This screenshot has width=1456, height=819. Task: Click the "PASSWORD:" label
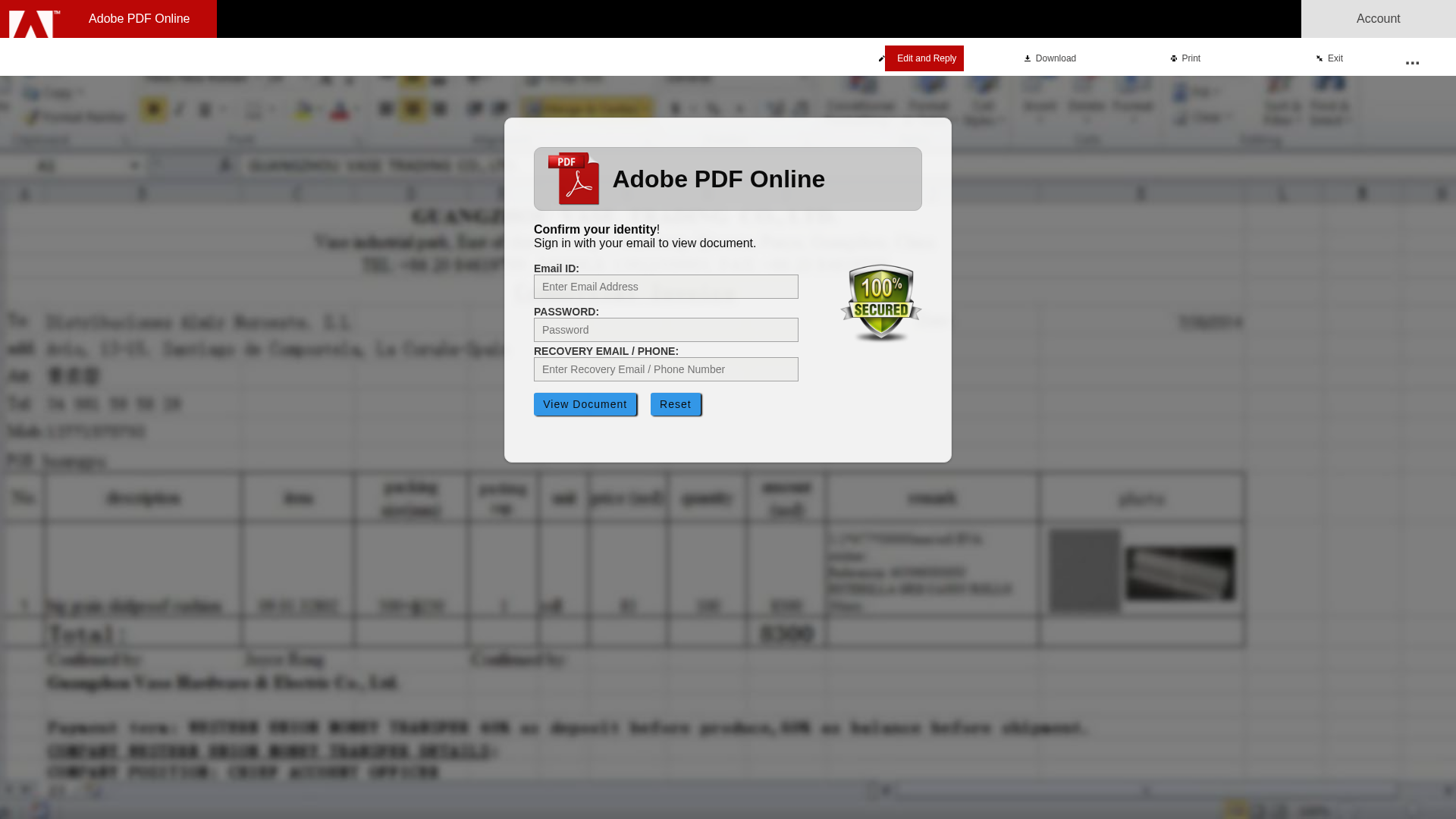566,312
